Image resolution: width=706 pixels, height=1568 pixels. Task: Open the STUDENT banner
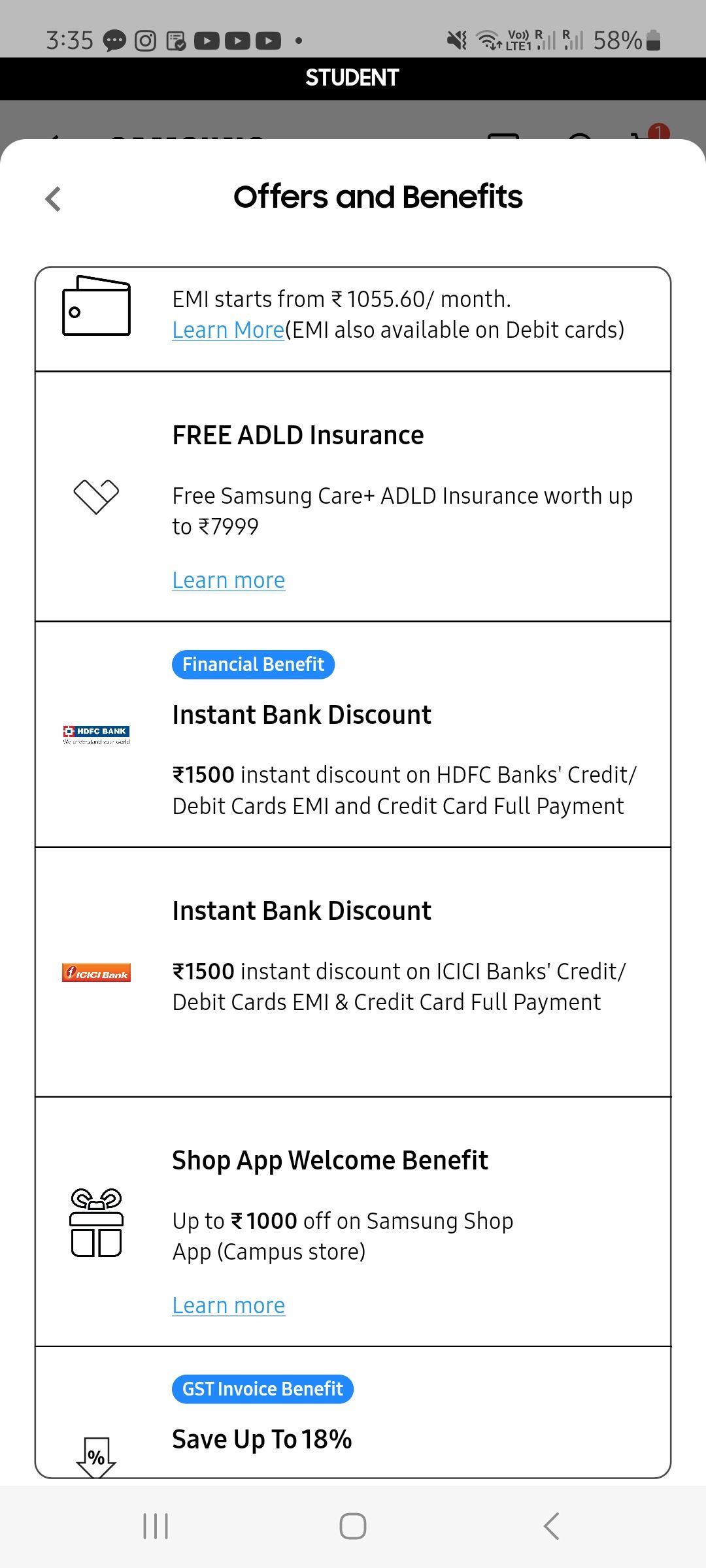coord(352,77)
